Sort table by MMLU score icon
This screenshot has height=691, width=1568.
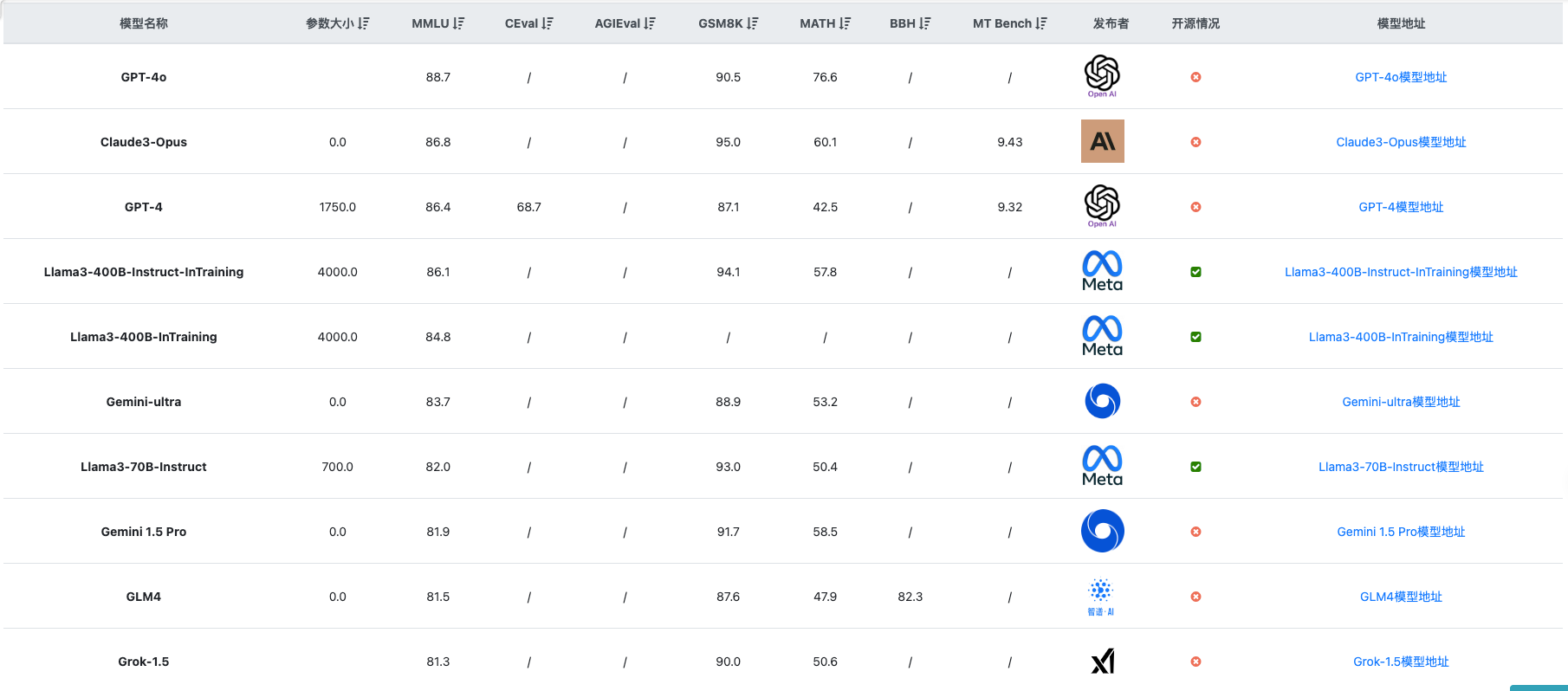[458, 23]
